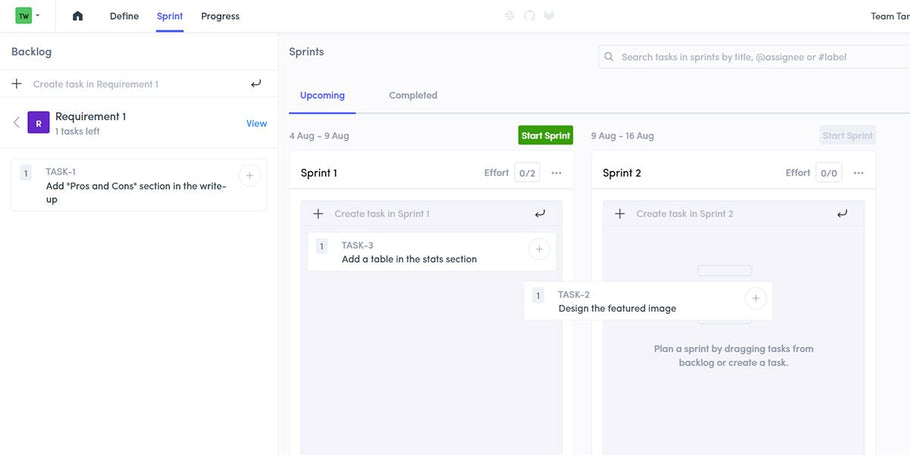This screenshot has height=455, width=910.
Task: Click the purple R requirement icon
Action: [x=38, y=122]
